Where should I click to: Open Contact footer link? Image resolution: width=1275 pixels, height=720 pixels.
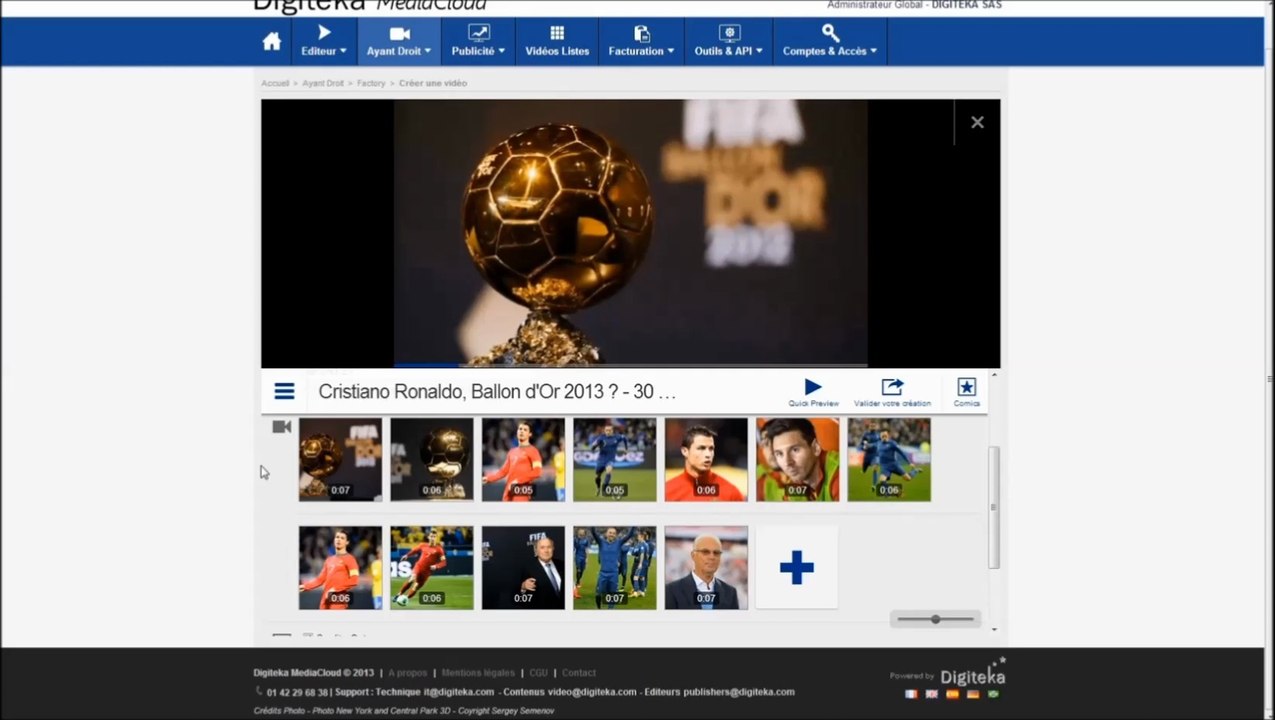[579, 673]
